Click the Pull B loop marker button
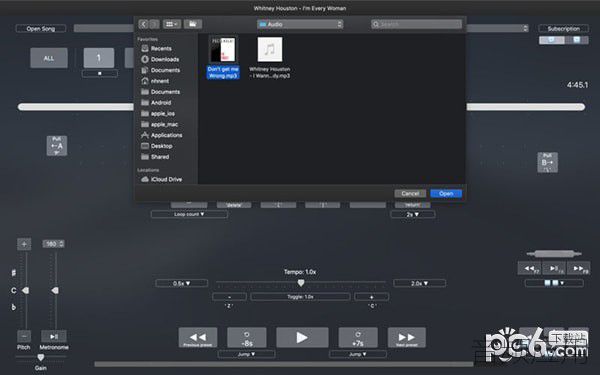Image resolution: width=600 pixels, height=375 pixels. coord(548,162)
